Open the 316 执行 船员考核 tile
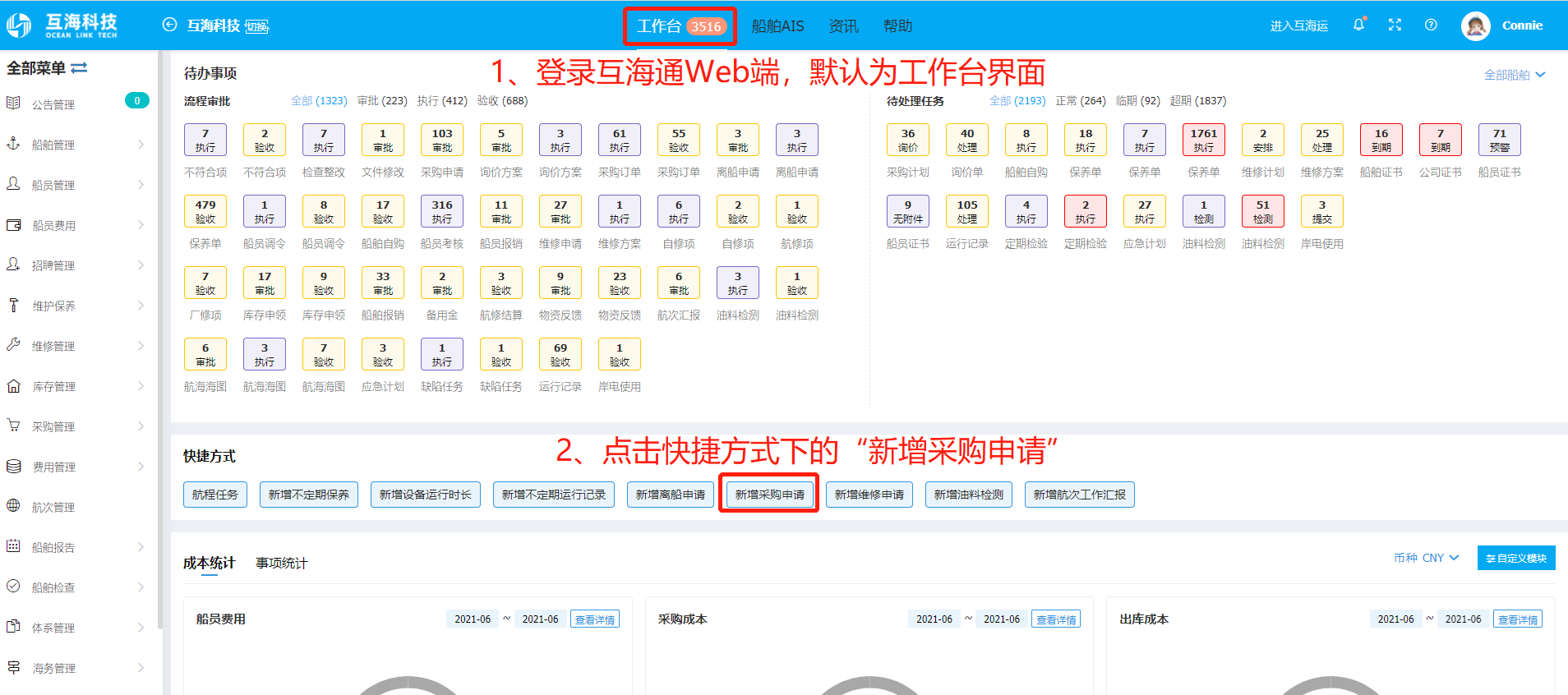The height and width of the screenshot is (695, 1568). [x=442, y=211]
